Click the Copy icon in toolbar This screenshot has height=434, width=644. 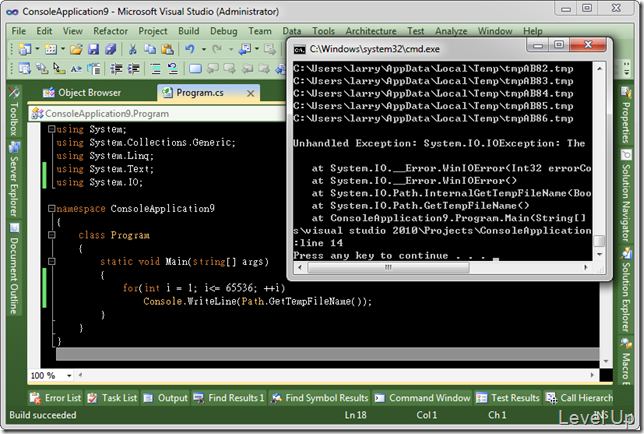[150, 49]
